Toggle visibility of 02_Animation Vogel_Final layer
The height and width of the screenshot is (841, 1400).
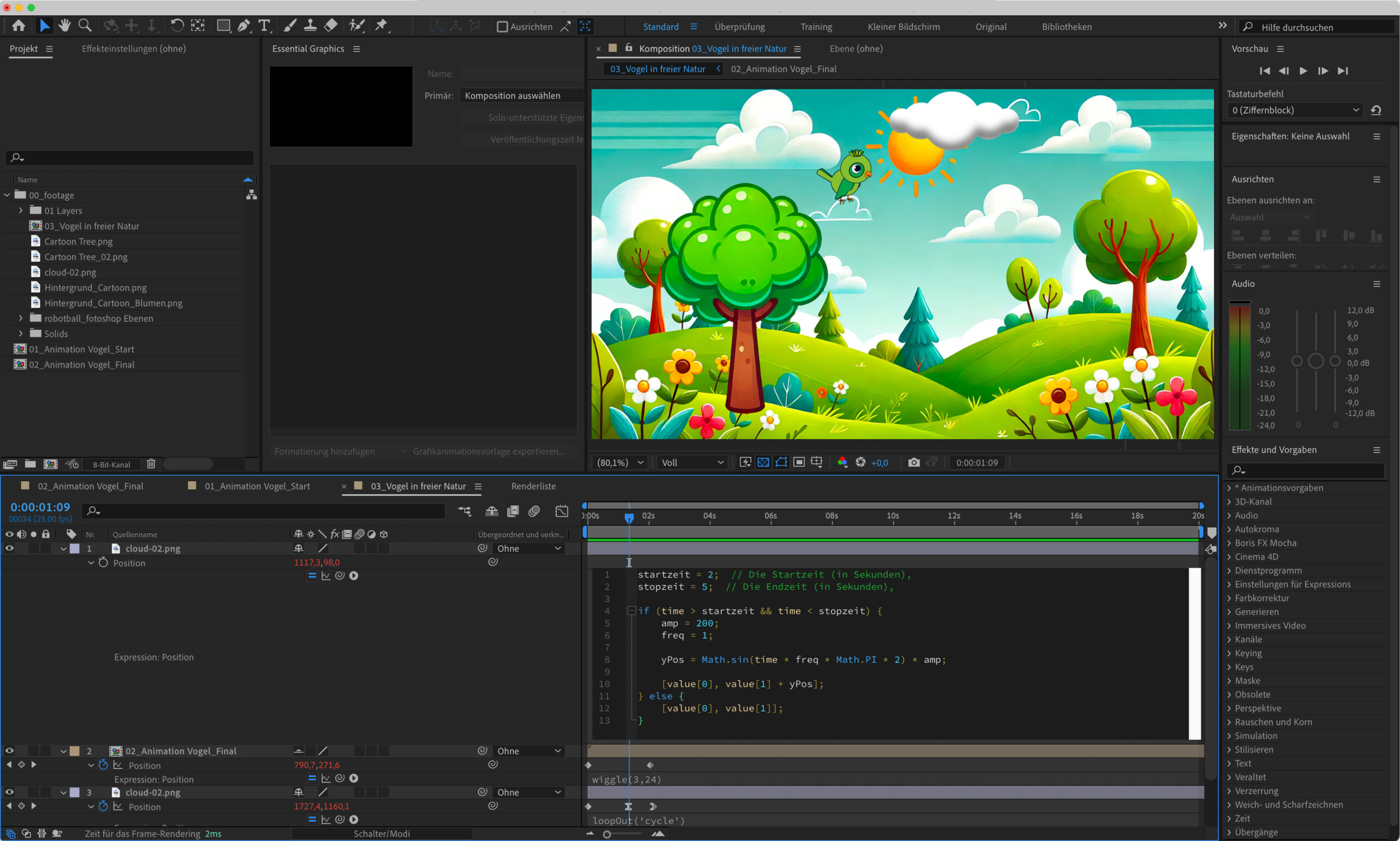(9, 750)
